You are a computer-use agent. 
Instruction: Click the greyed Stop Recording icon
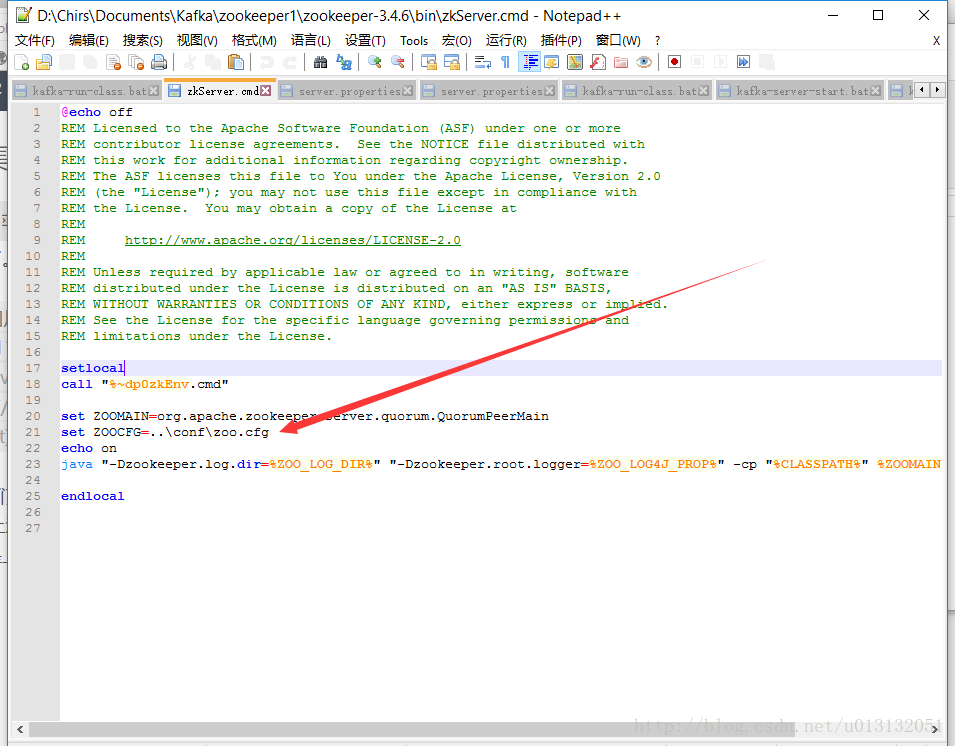(x=697, y=62)
